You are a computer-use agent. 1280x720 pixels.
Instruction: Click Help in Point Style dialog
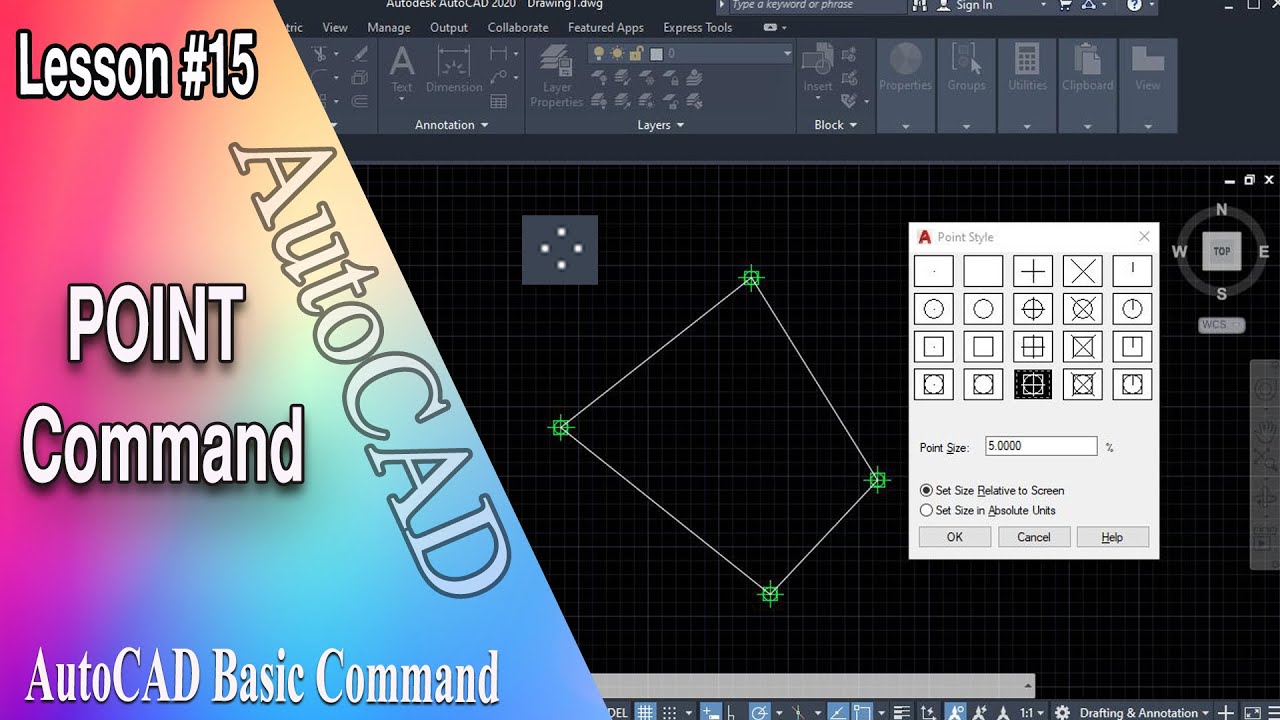[1112, 537]
